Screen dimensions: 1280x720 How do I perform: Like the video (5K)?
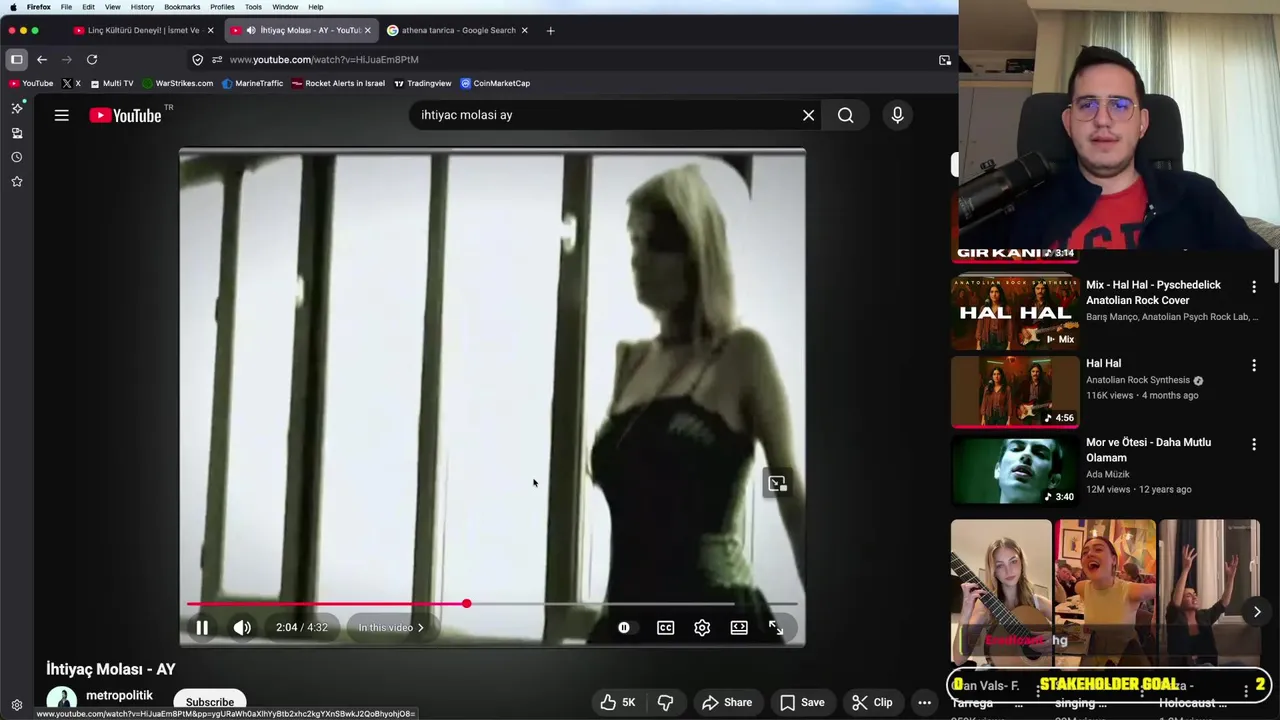click(618, 702)
